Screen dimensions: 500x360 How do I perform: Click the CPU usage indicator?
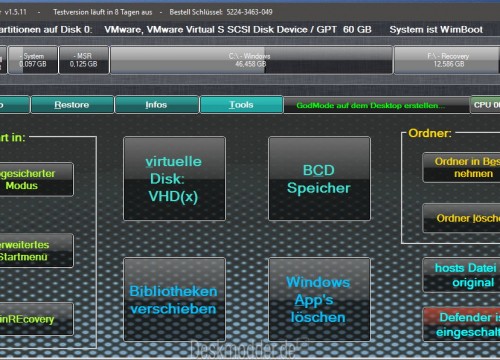485,105
